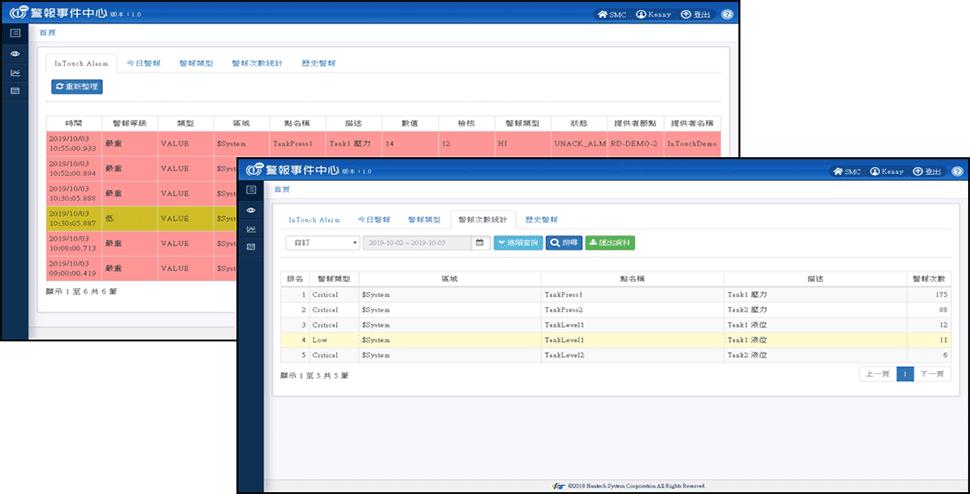Click the help icon in the back window header

pyautogui.click(x=727, y=15)
